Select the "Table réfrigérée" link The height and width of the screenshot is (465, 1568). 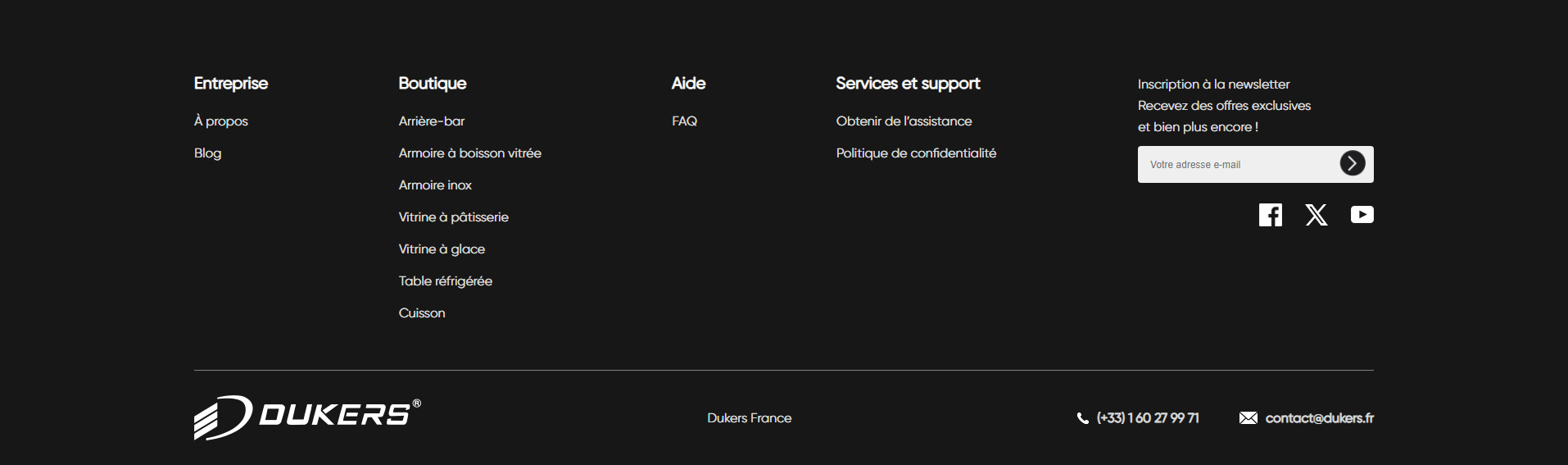(445, 281)
